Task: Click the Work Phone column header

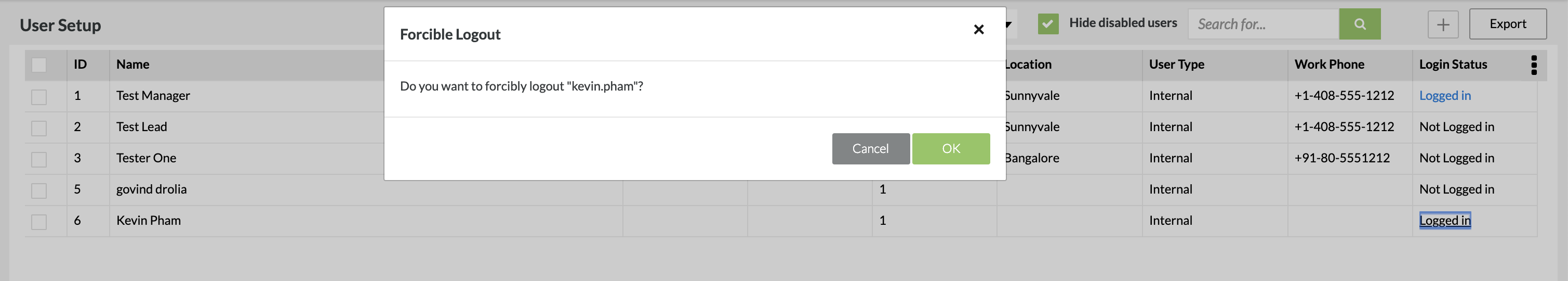Action: 1329,65
